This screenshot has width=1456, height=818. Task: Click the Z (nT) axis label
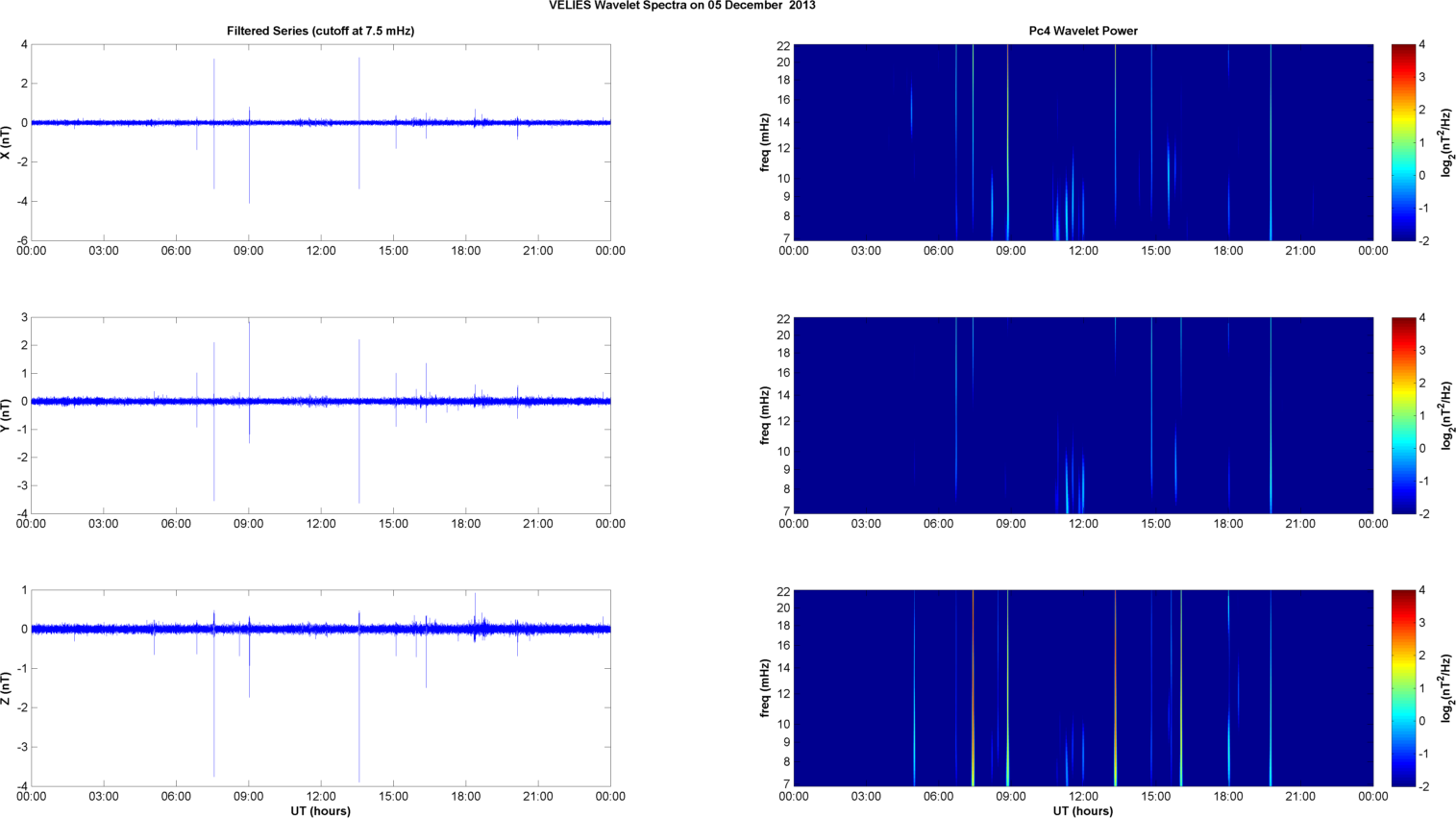coord(6,688)
